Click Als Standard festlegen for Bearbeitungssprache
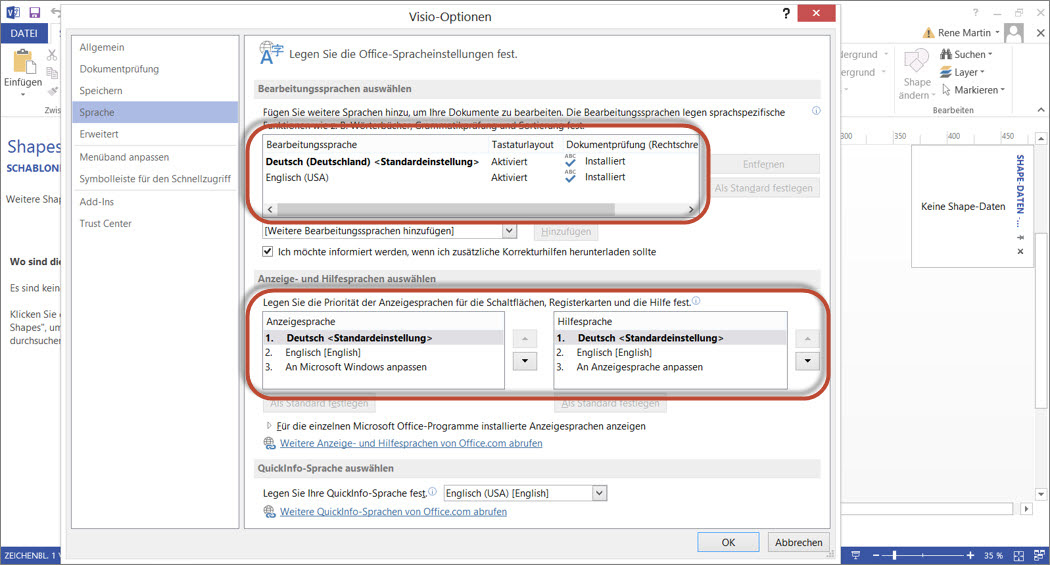1050x565 pixels. [x=763, y=188]
